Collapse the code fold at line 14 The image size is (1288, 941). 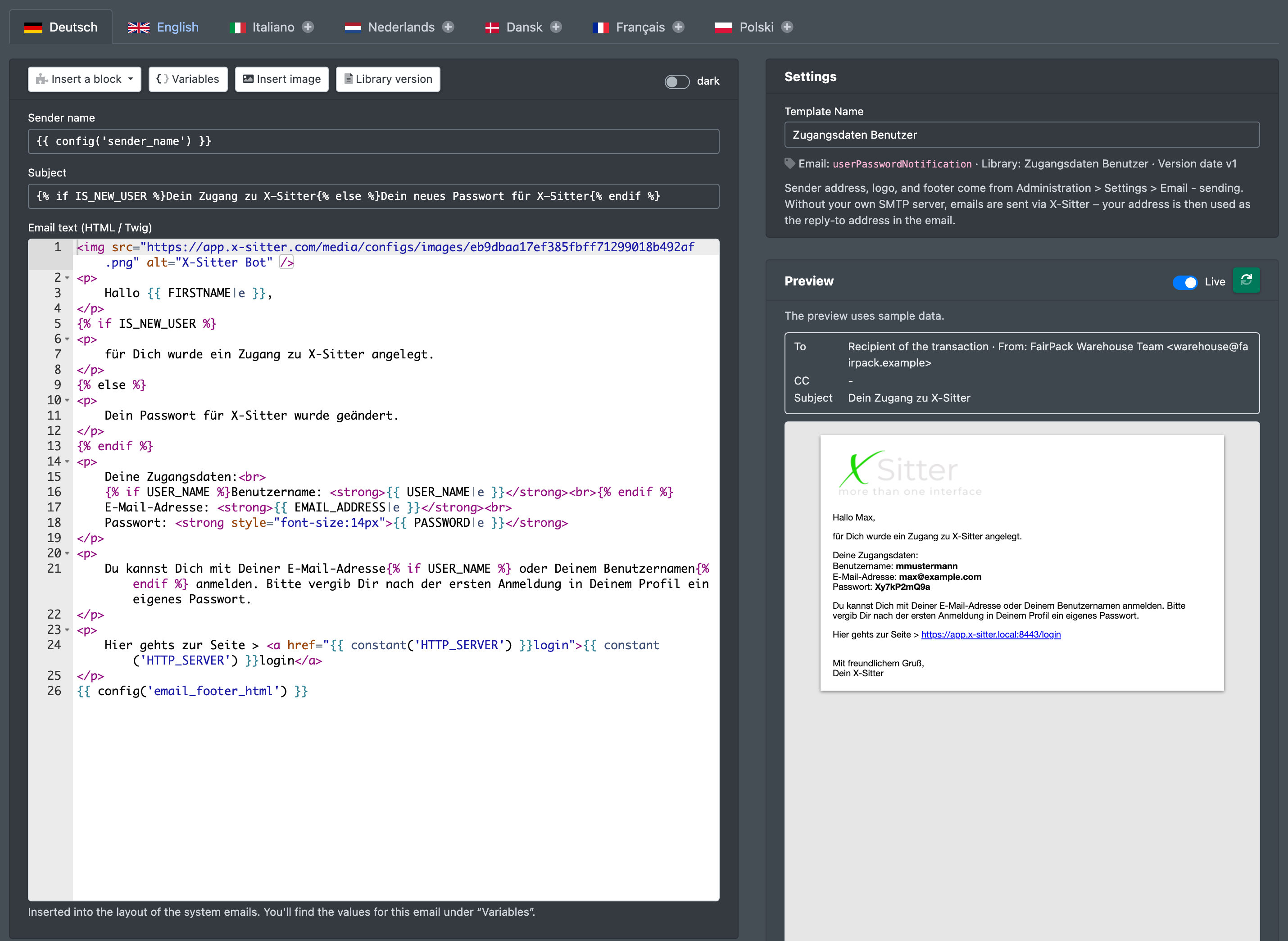67,461
